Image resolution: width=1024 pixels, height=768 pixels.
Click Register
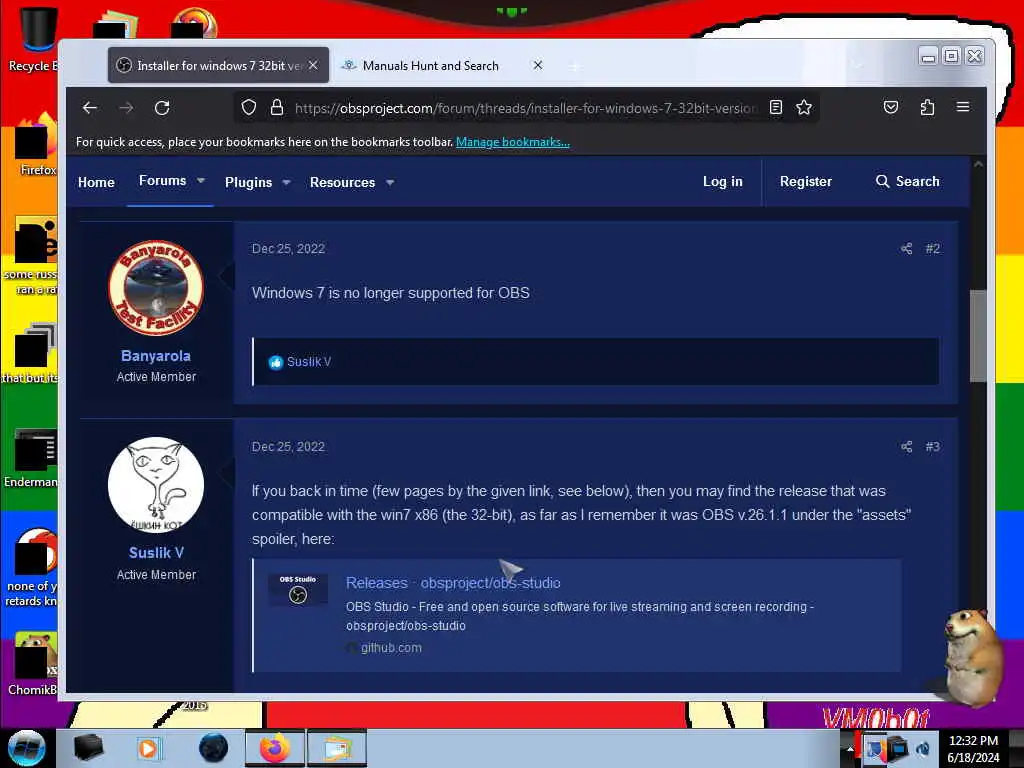[x=805, y=182]
